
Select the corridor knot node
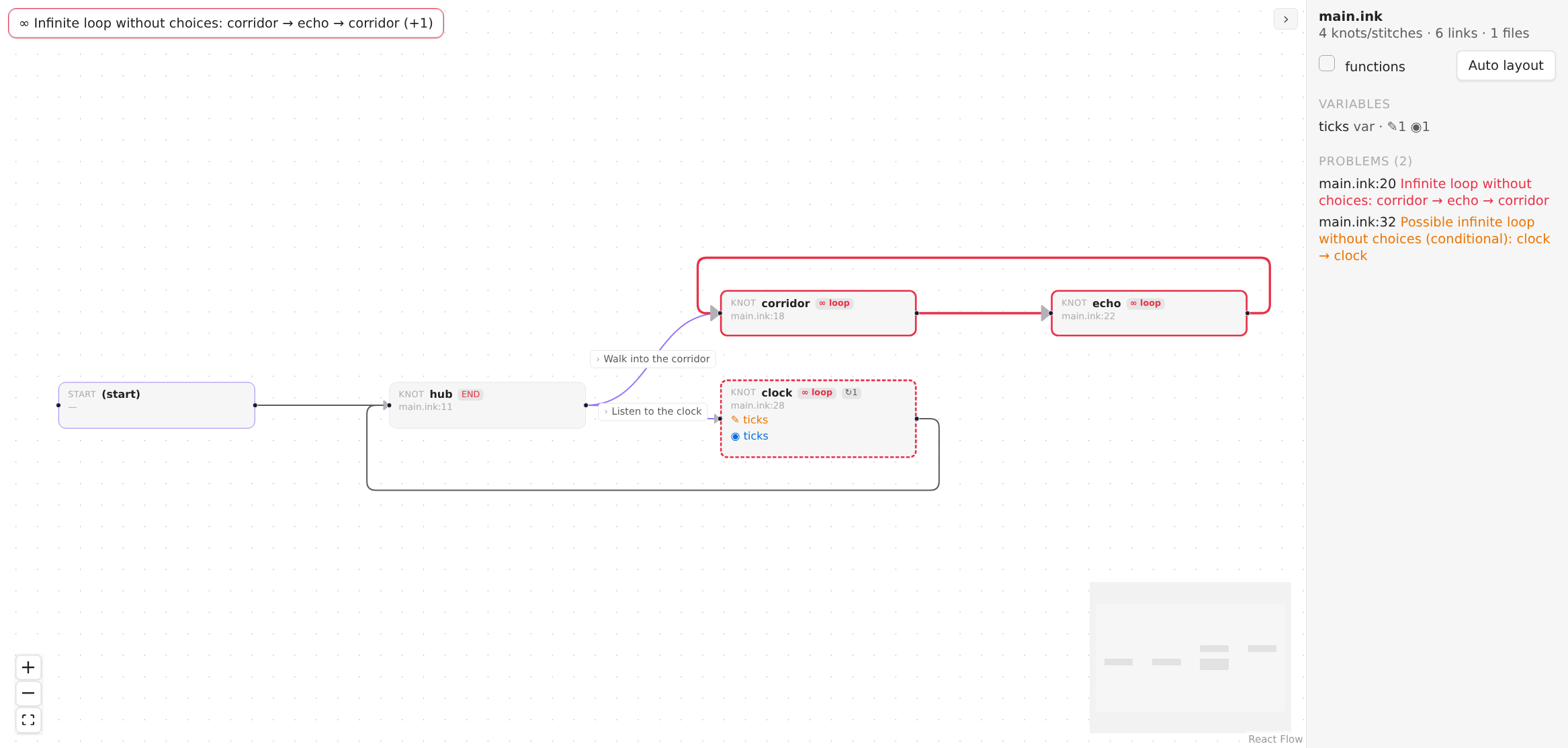[818, 313]
